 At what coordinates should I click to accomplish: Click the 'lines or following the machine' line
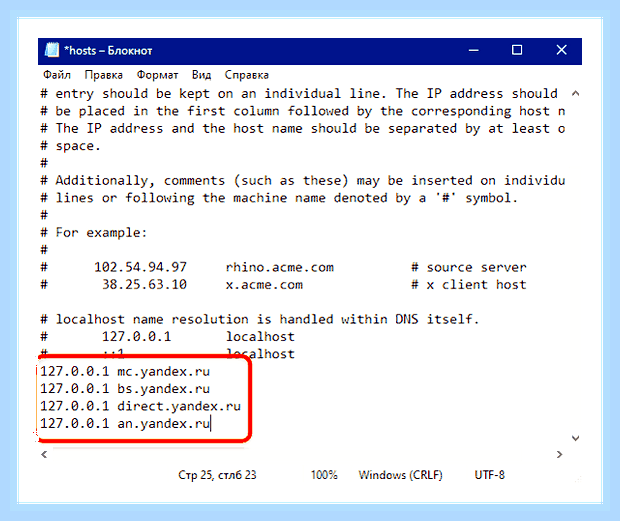click(279, 198)
